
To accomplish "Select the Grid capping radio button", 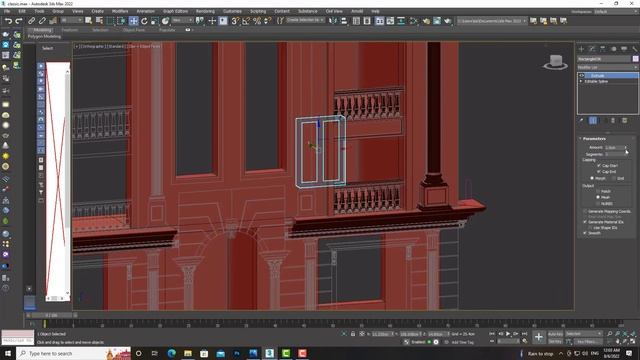I will pyautogui.click(x=613, y=178).
